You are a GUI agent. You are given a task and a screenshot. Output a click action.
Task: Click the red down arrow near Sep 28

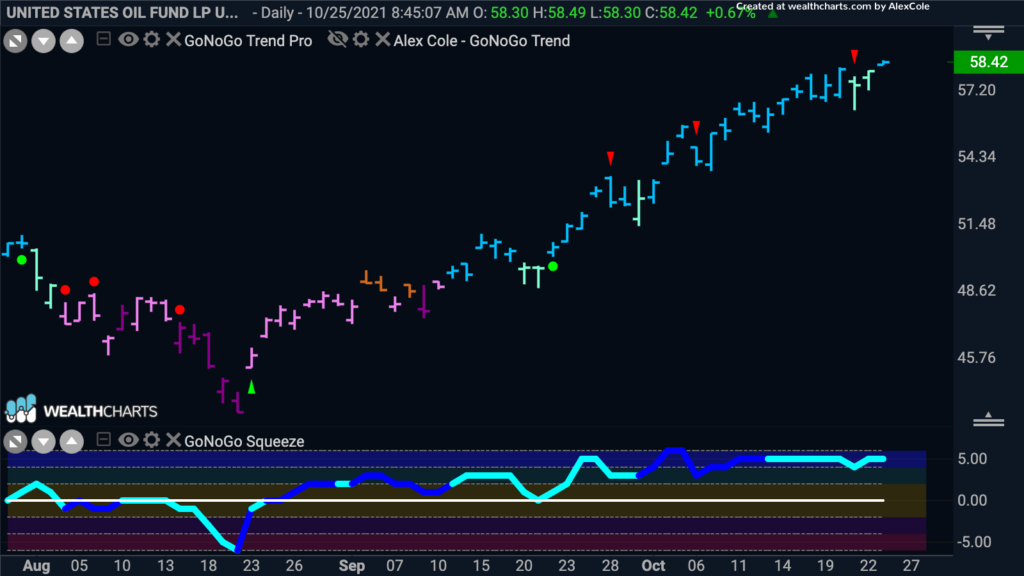[x=611, y=158]
